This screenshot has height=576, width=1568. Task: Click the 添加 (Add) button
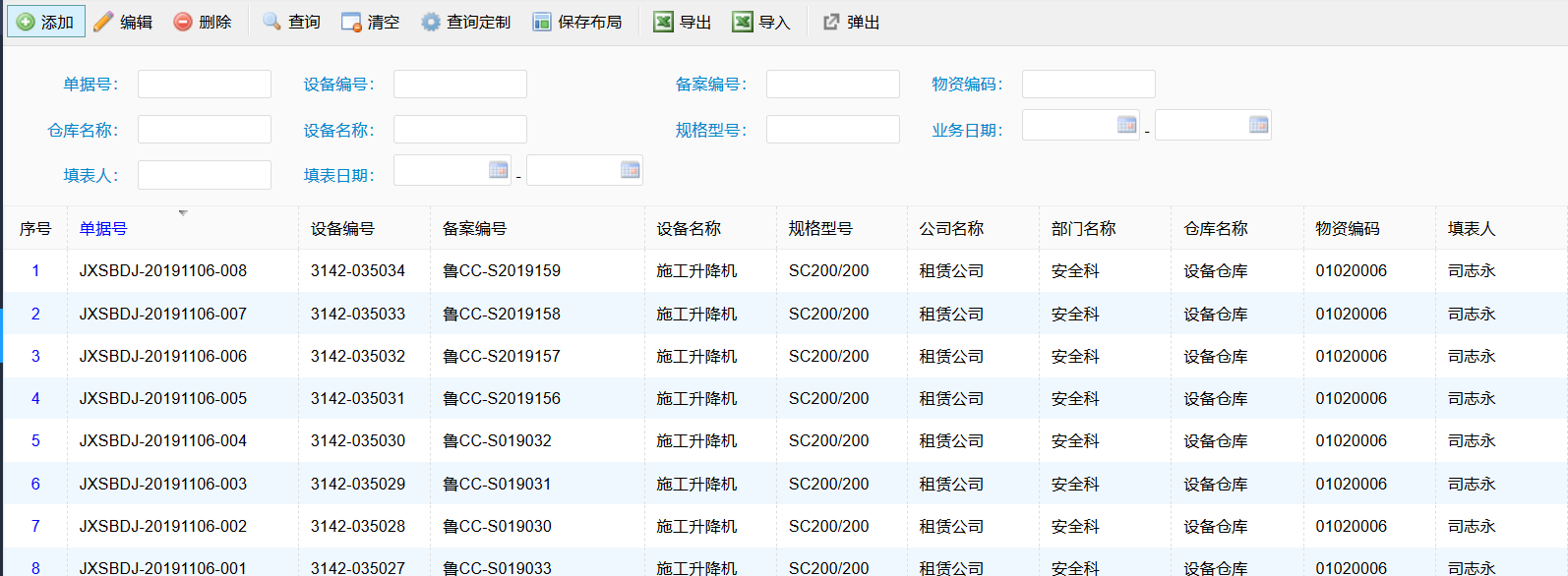pos(46,22)
